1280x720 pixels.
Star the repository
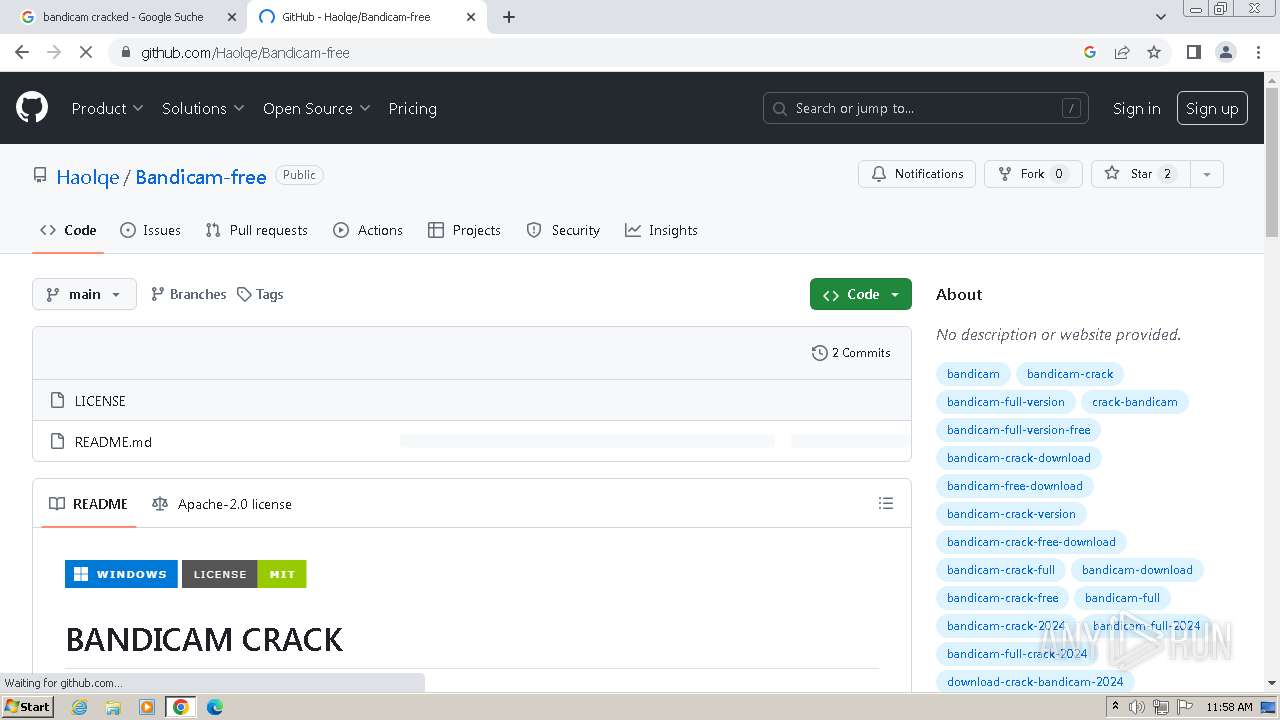click(1140, 174)
